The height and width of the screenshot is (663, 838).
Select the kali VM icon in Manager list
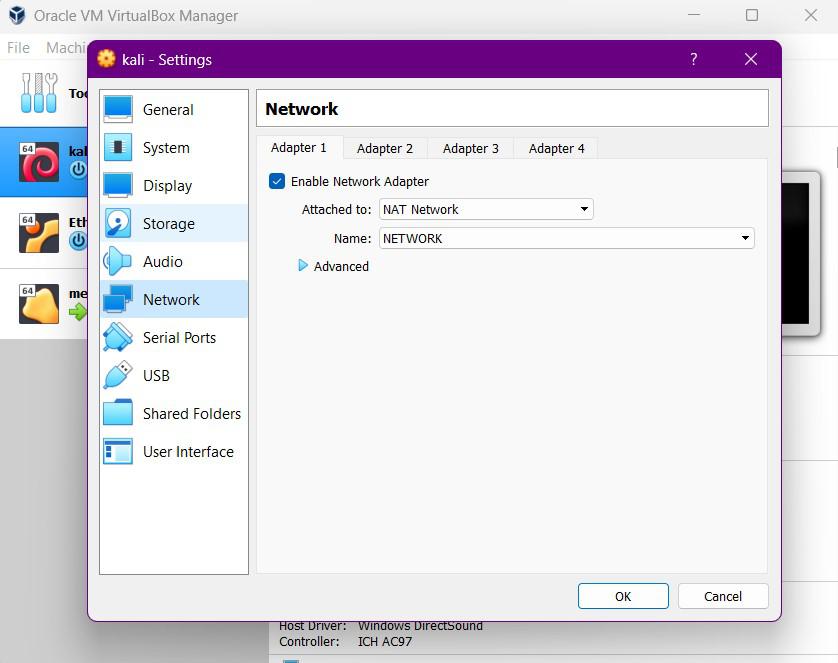38,161
